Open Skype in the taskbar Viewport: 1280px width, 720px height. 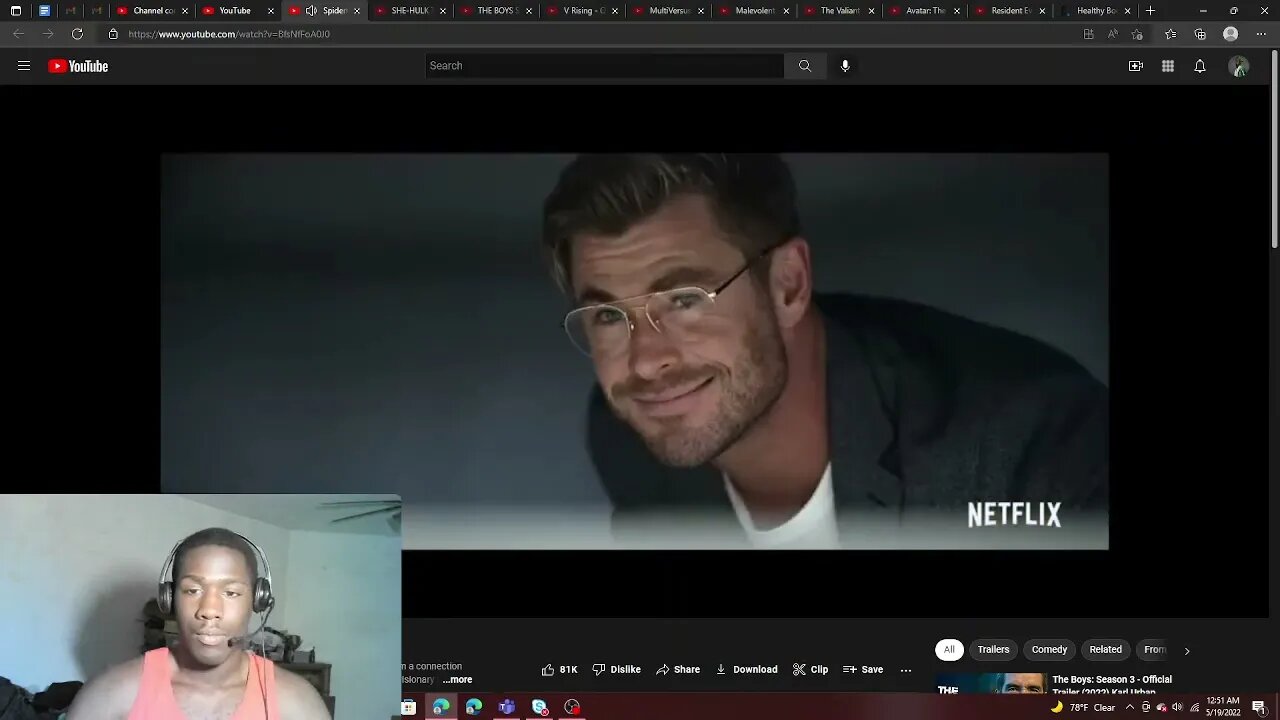pyautogui.click(x=539, y=707)
